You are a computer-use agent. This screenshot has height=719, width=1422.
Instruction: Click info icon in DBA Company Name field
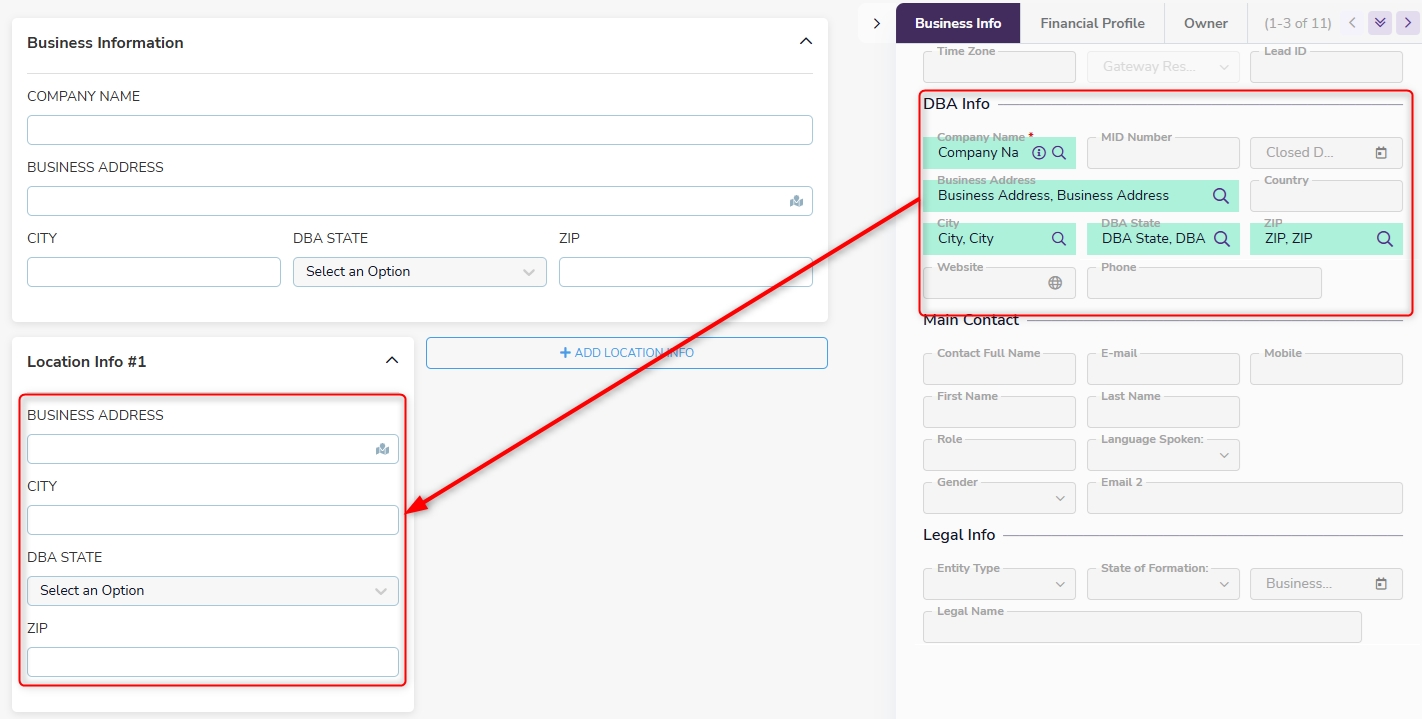click(1039, 153)
